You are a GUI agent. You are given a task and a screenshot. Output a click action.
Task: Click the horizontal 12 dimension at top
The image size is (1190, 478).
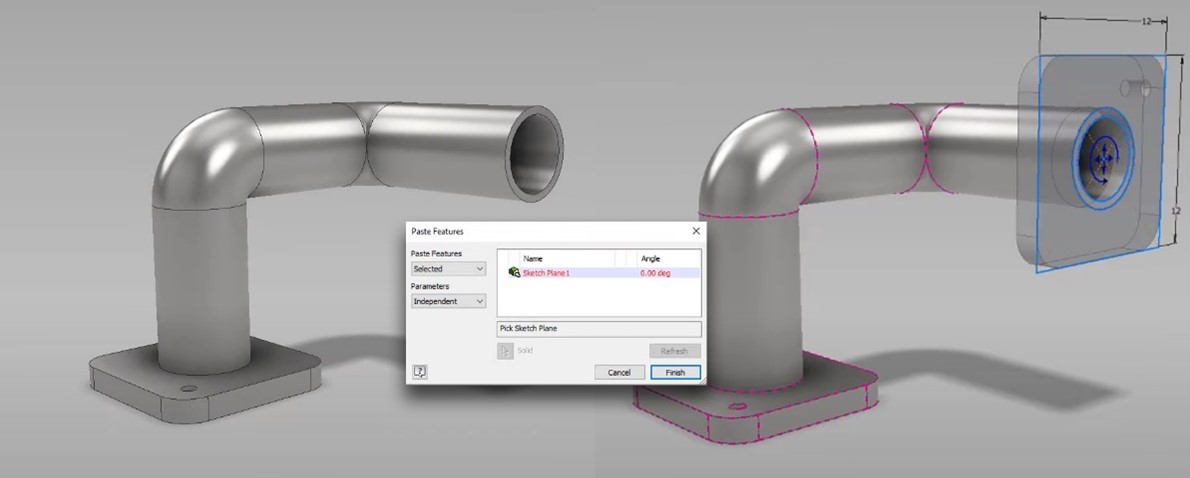[x=1147, y=21]
